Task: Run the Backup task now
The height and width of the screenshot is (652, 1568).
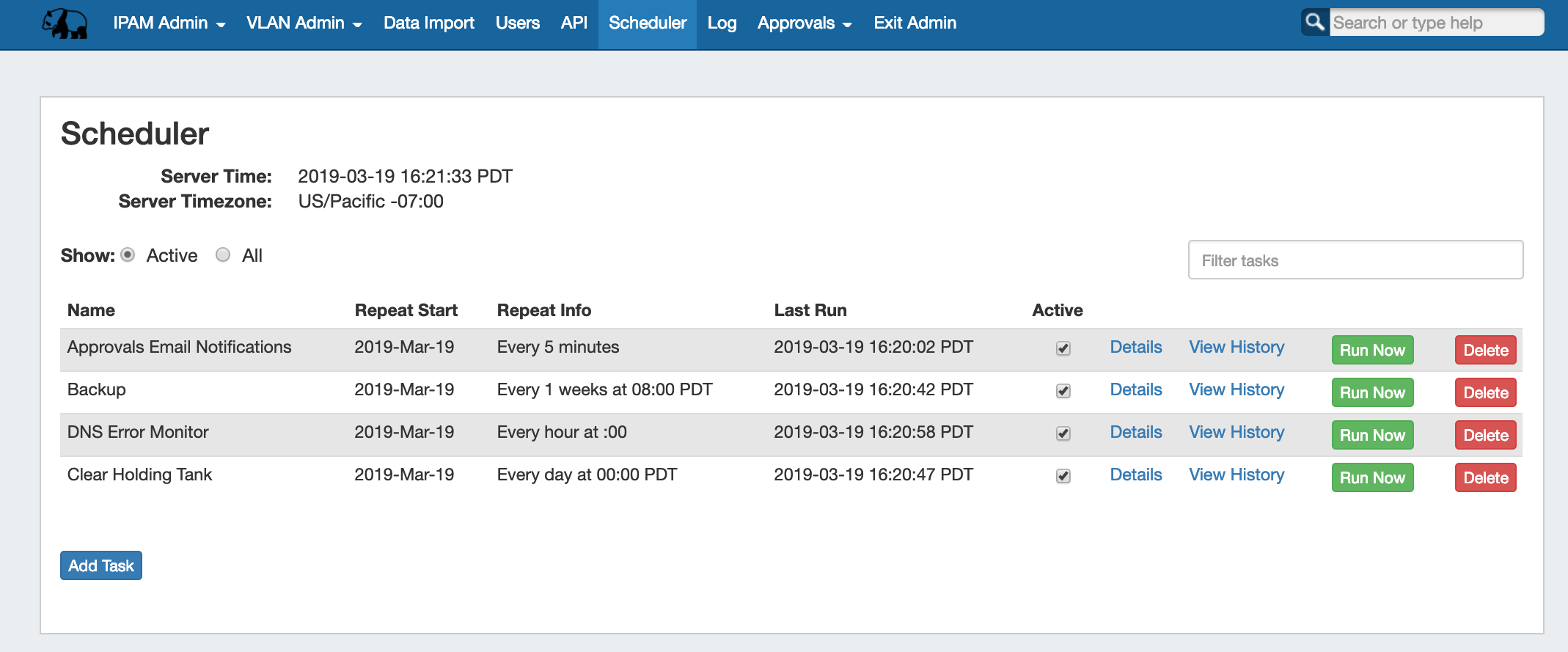Action: tap(1371, 392)
